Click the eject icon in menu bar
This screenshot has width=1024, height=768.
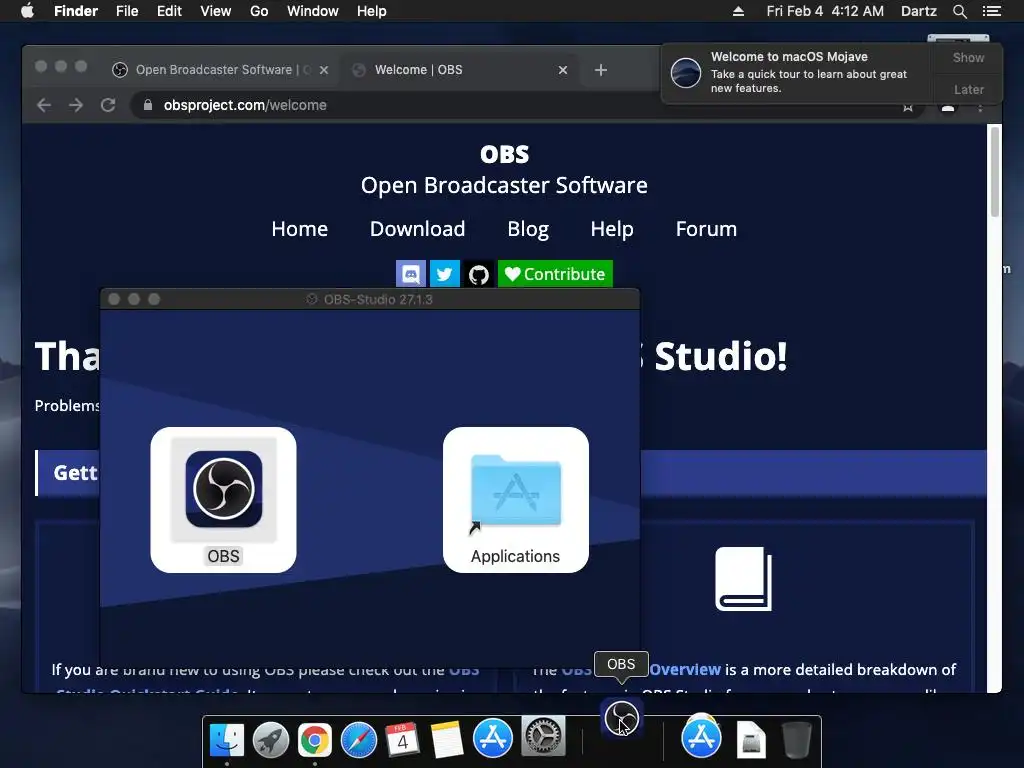coord(738,11)
